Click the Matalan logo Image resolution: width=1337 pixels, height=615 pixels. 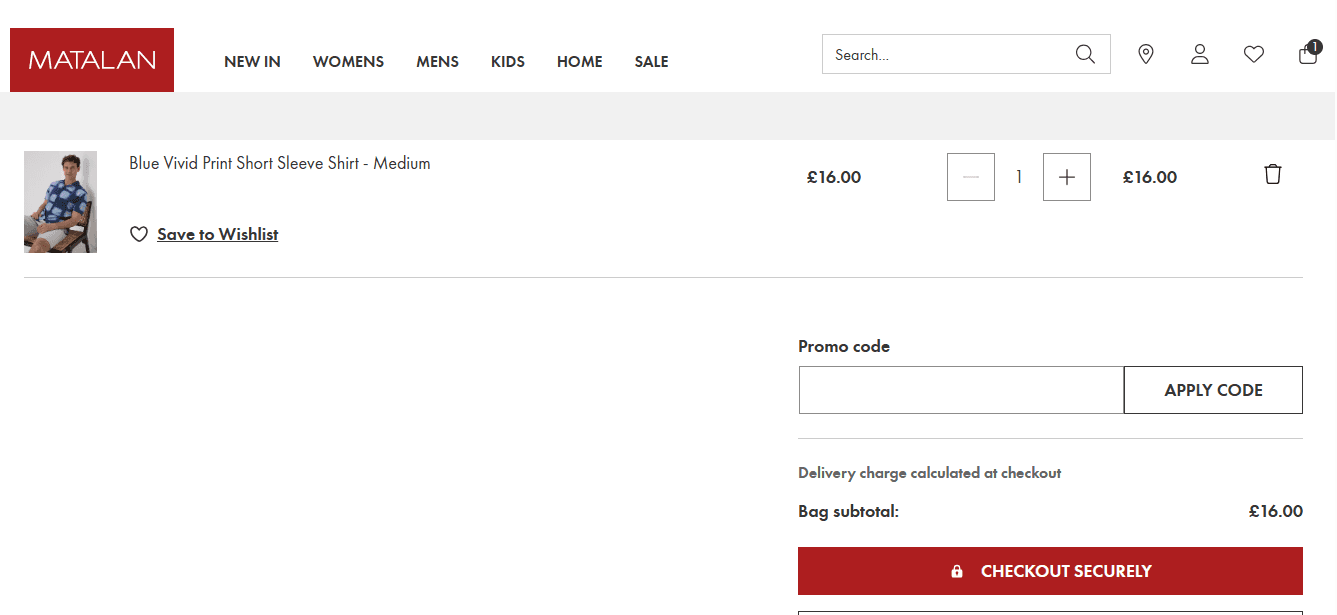[92, 60]
